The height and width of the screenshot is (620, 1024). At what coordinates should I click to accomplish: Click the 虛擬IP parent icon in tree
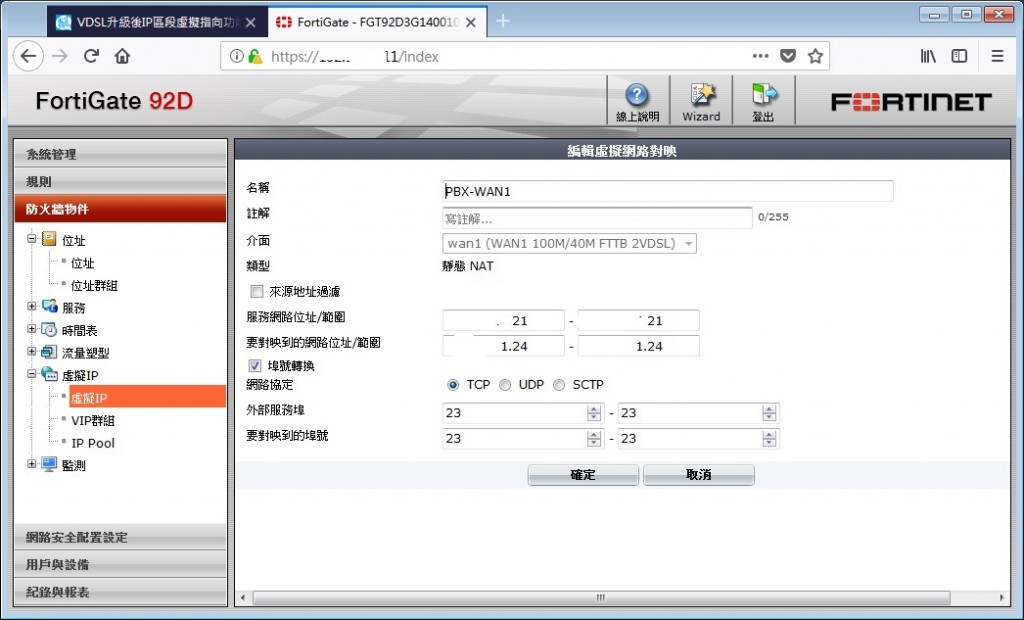point(49,374)
